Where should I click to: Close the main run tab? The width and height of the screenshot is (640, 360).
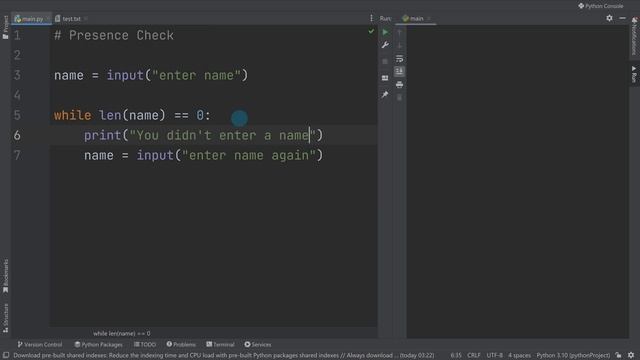pos(429,19)
